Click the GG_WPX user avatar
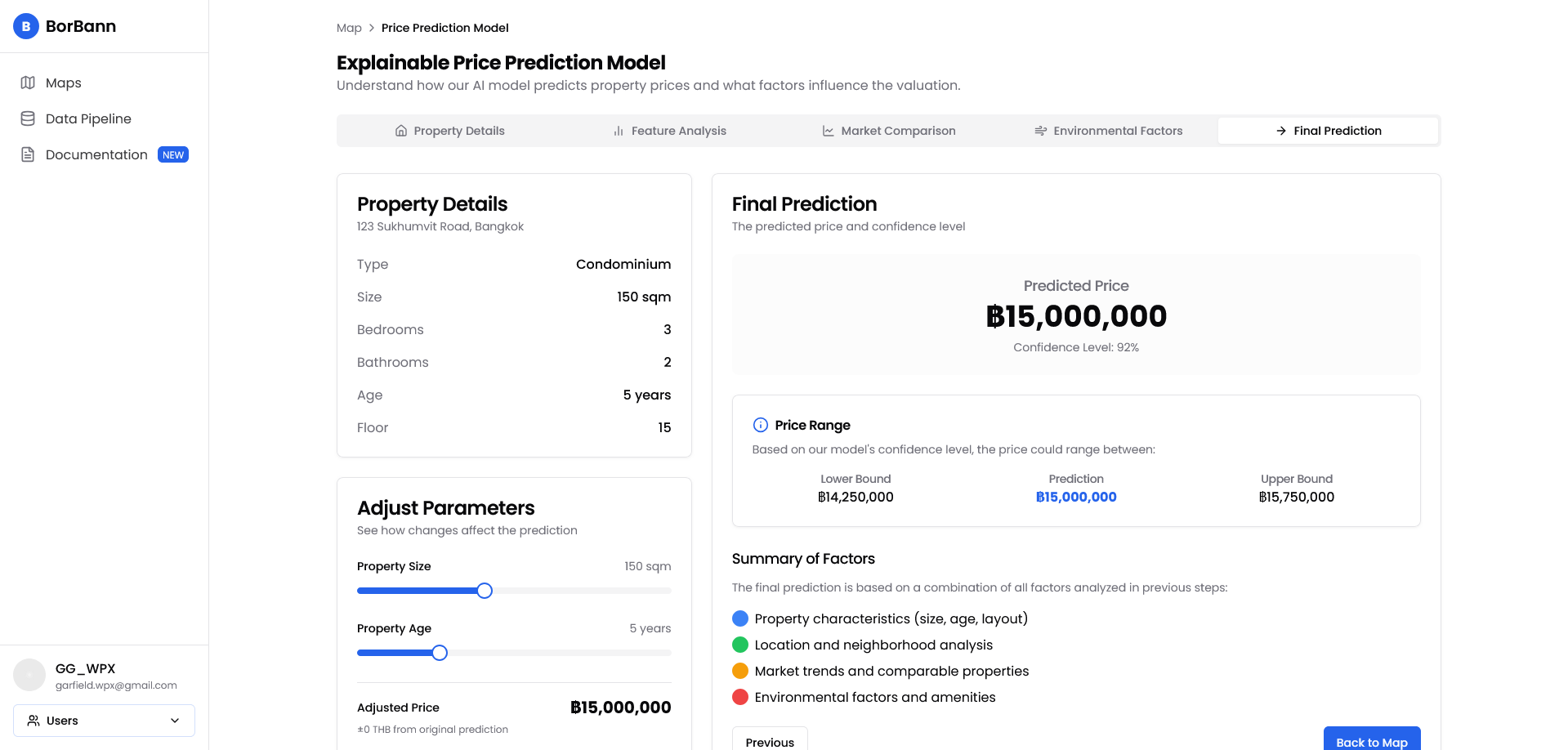The width and height of the screenshot is (1568, 750). (29, 676)
